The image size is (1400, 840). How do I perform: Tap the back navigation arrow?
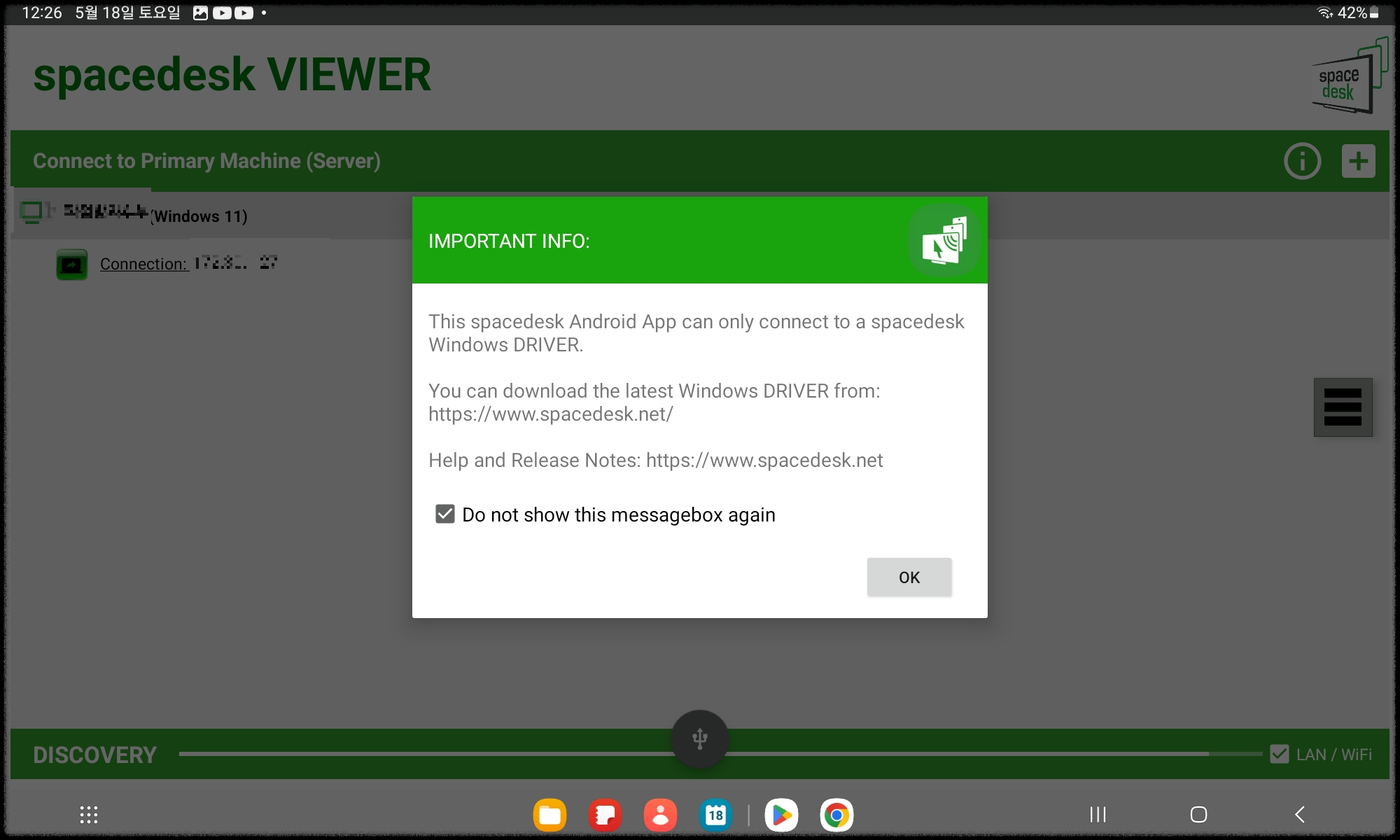1300,814
